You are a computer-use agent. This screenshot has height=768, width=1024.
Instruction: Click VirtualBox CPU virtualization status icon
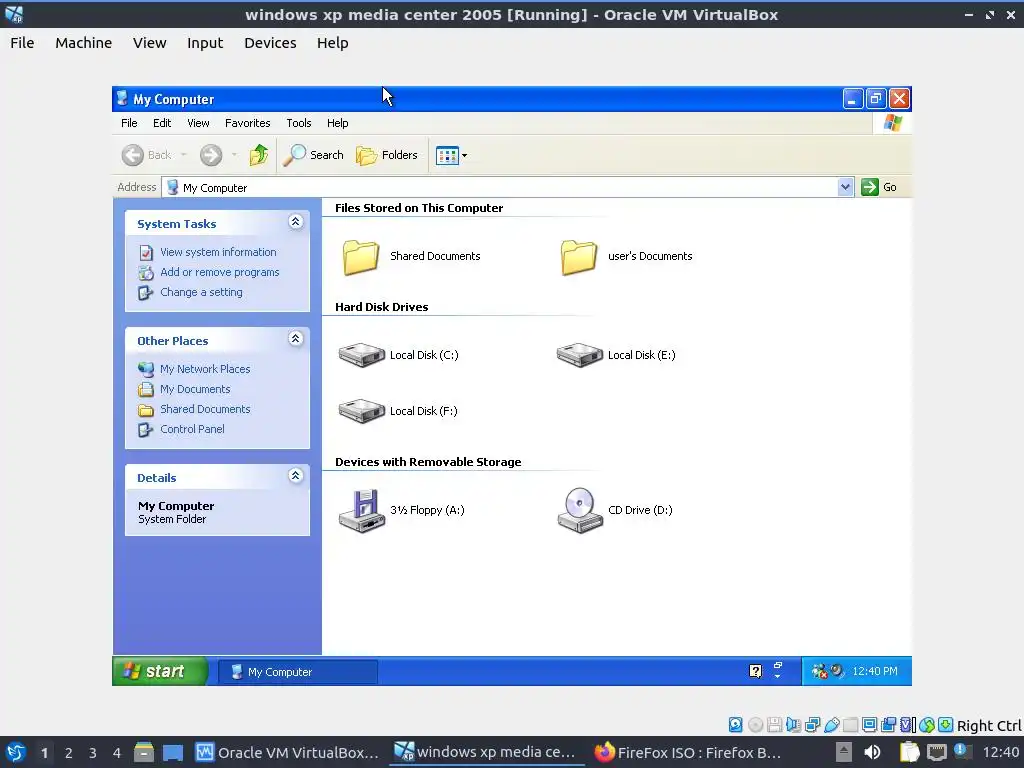pyautogui.click(x=908, y=725)
